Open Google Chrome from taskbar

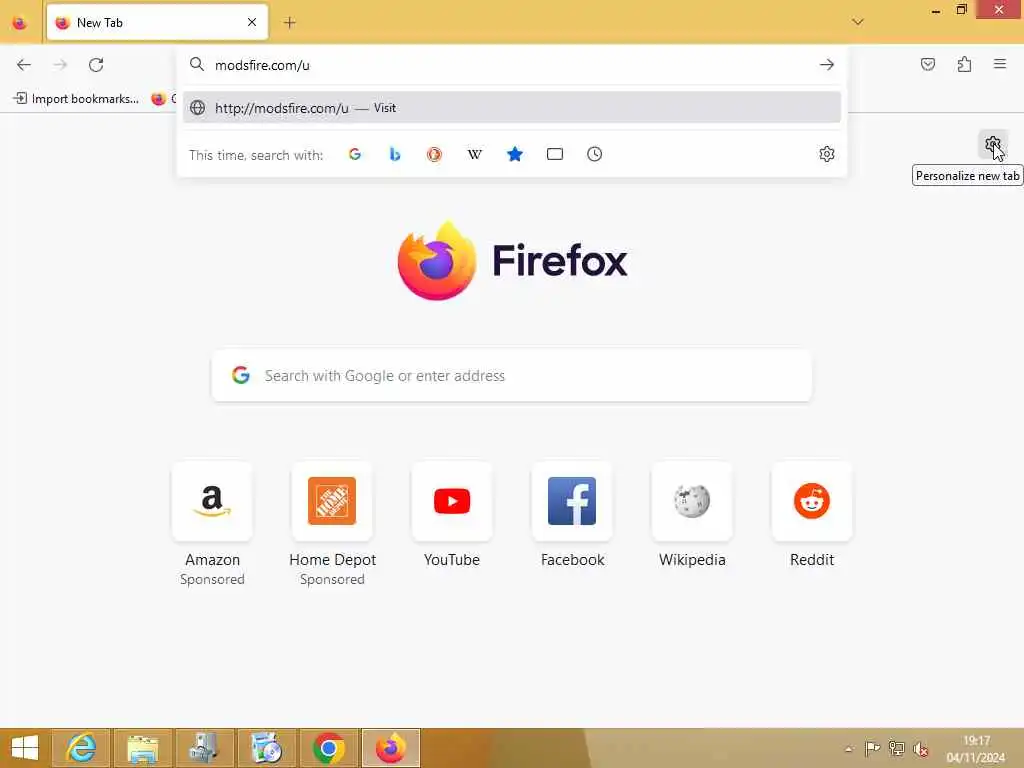click(328, 748)
